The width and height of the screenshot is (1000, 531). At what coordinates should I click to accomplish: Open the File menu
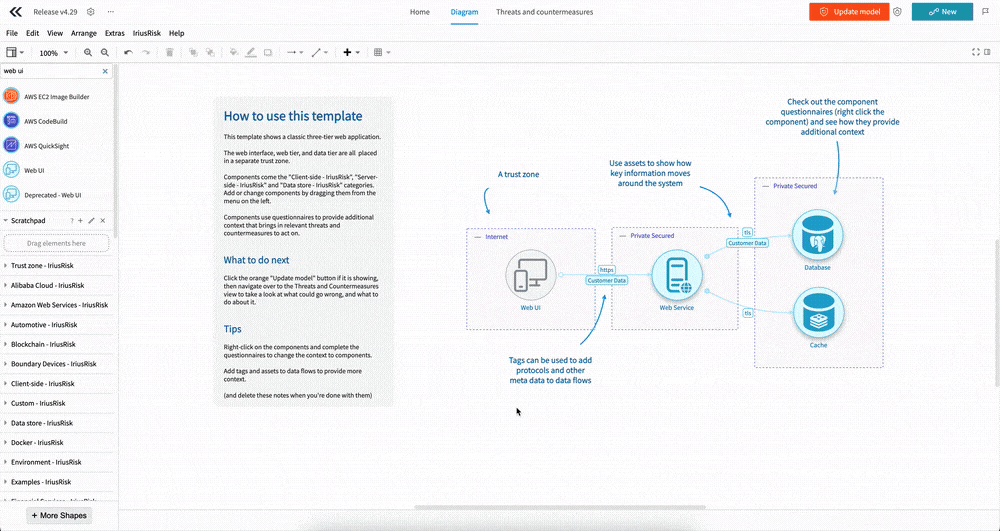11,33
